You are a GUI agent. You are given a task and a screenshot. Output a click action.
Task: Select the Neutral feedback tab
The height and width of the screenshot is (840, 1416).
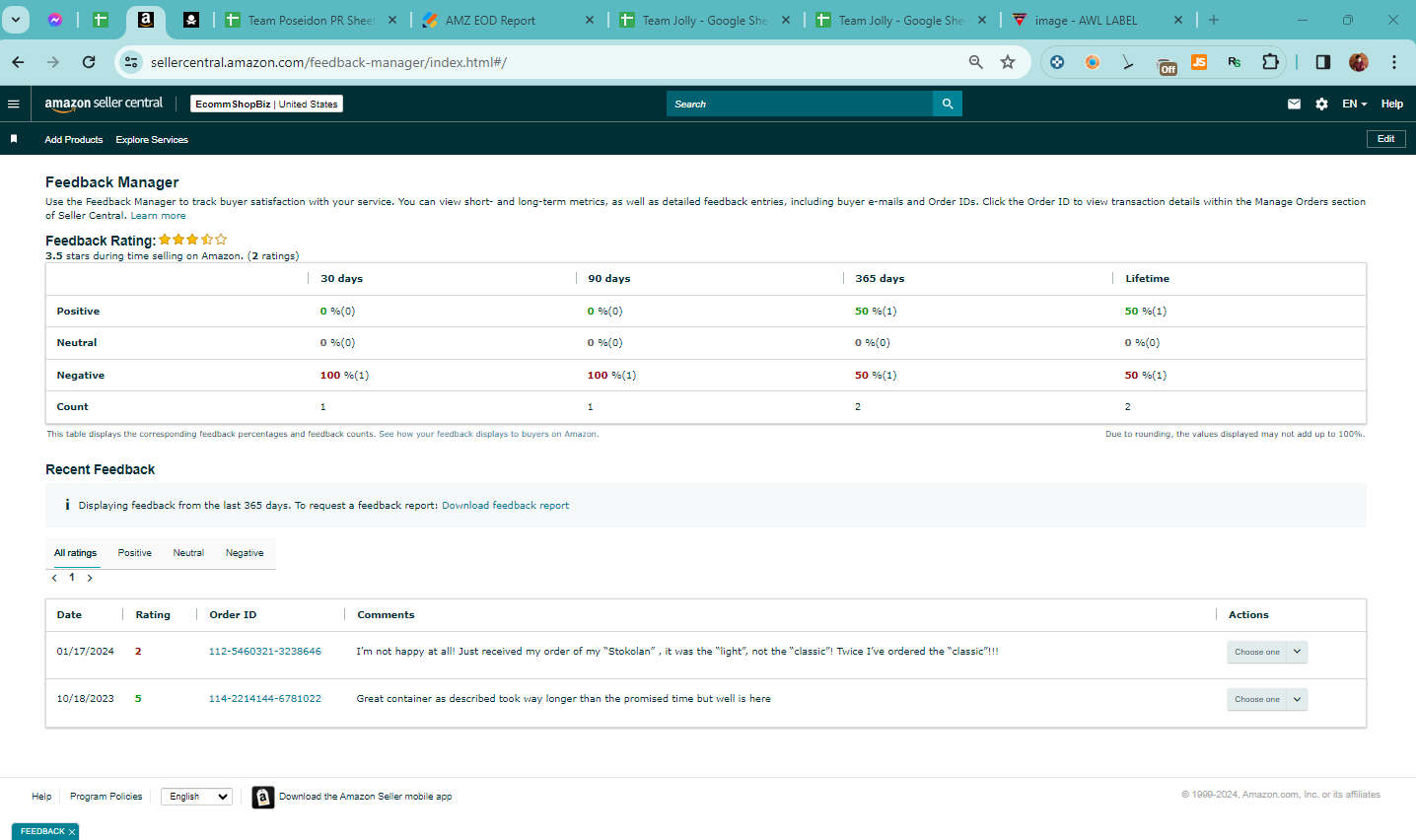click(188, 553)
